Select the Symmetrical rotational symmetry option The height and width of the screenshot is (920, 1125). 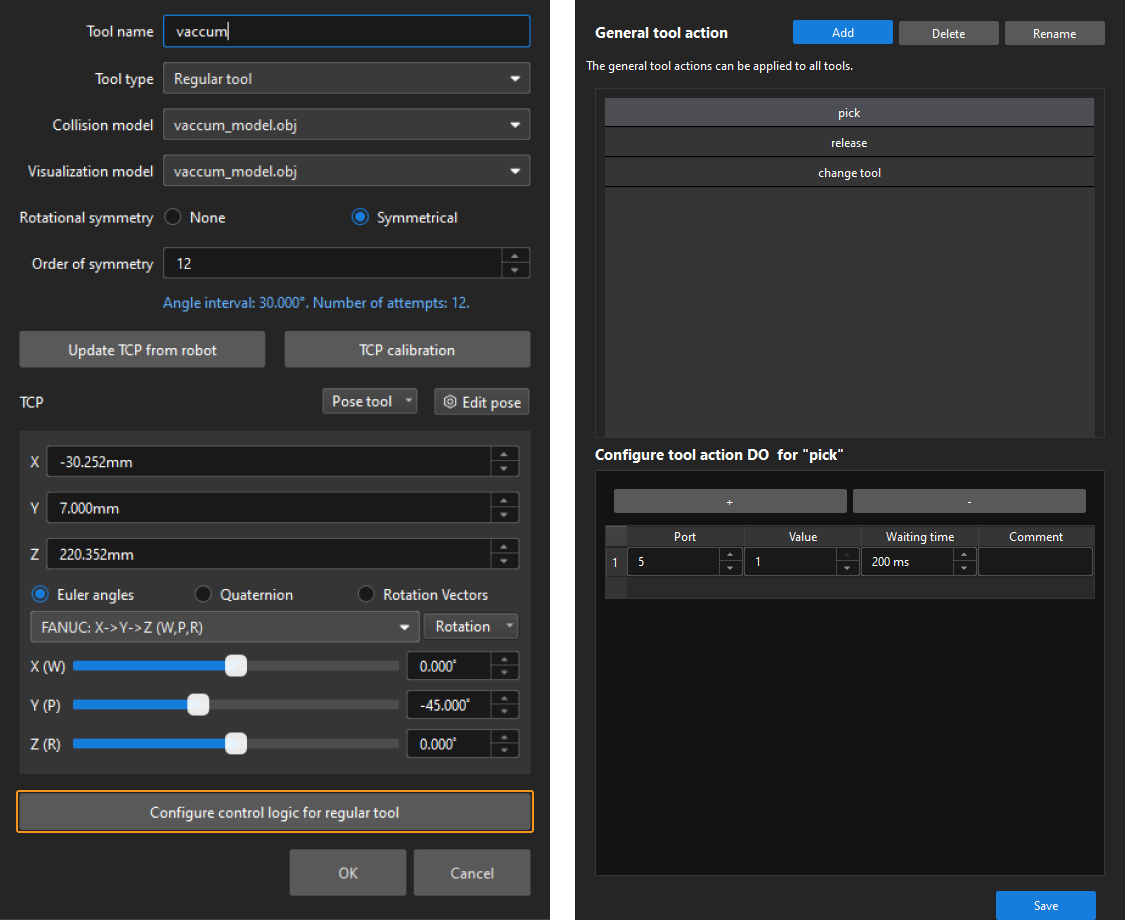(358, 217)
